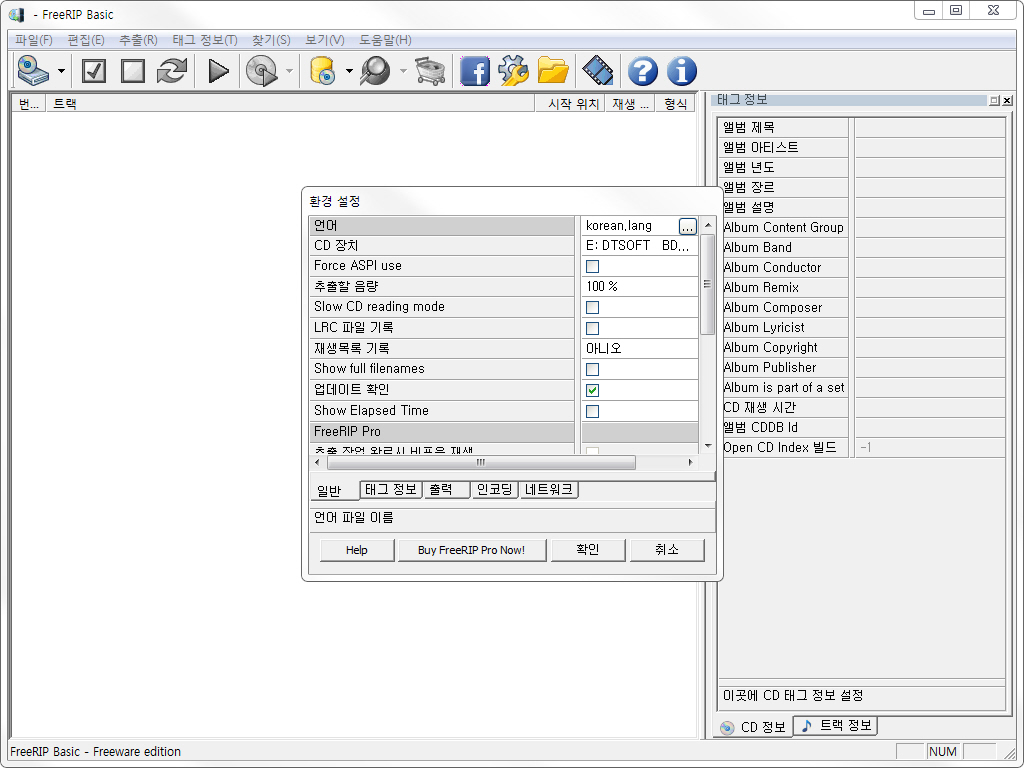Switch to 트랙 정보 tab
This screenshot has width=1024, height=768.
click(837, 725)
